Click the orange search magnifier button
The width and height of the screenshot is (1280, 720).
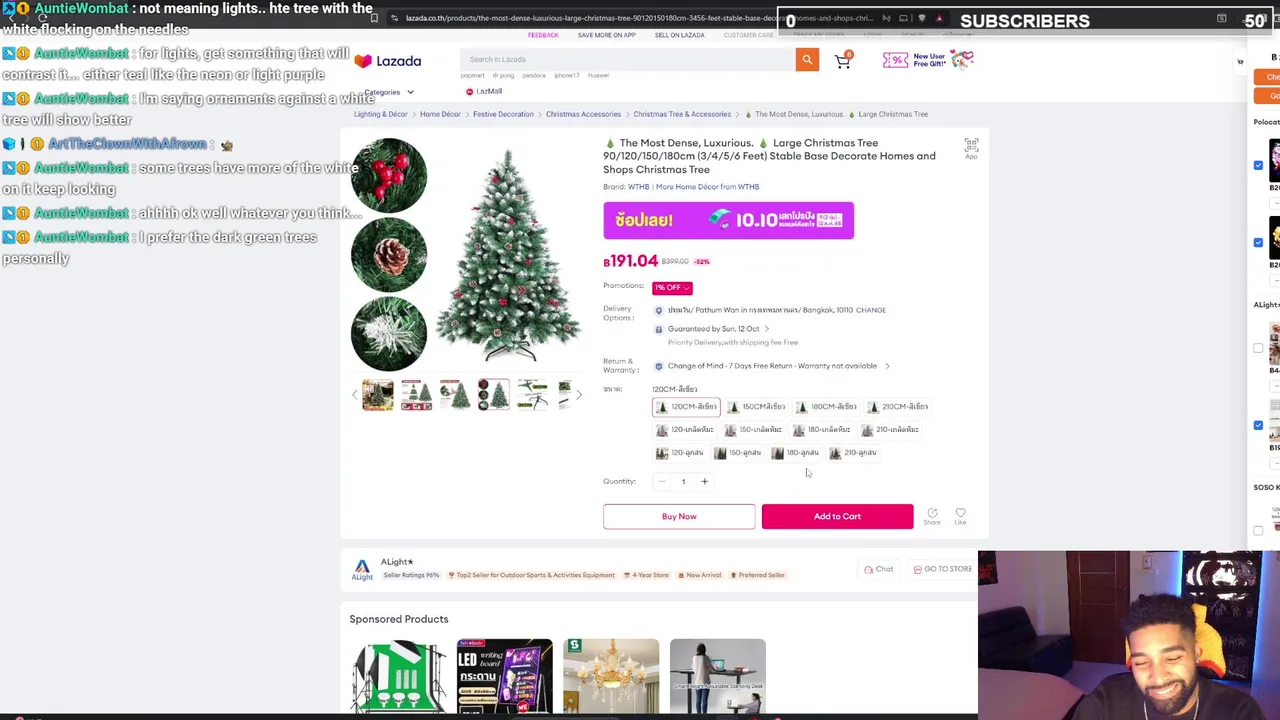807,60
